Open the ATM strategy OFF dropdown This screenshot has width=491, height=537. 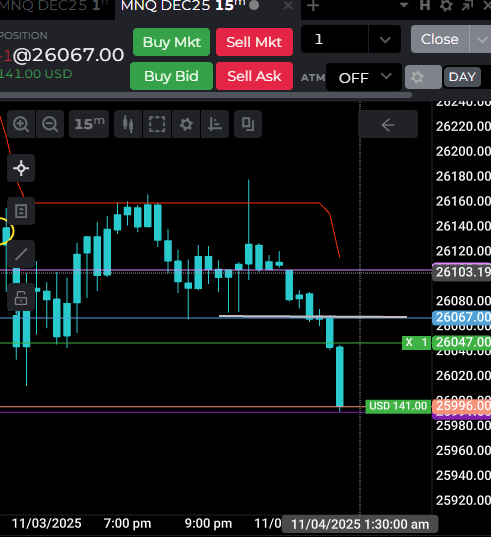point(364,77)
